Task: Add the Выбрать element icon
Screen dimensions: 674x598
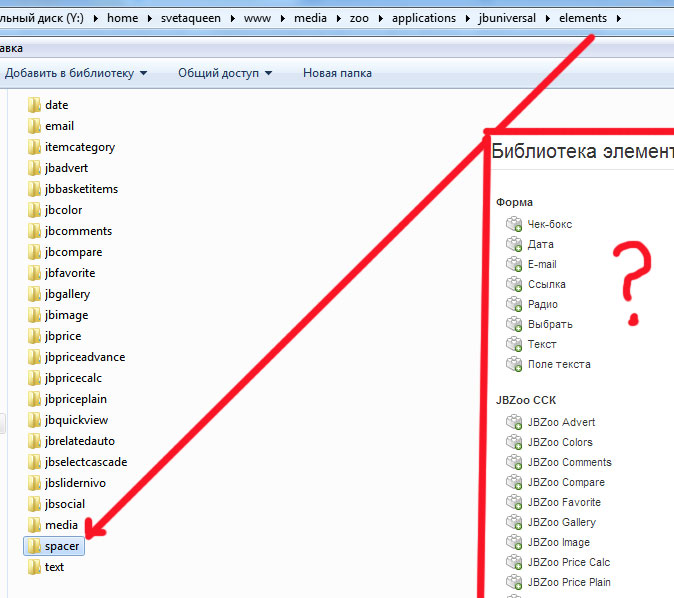Action: coord(514,324)
